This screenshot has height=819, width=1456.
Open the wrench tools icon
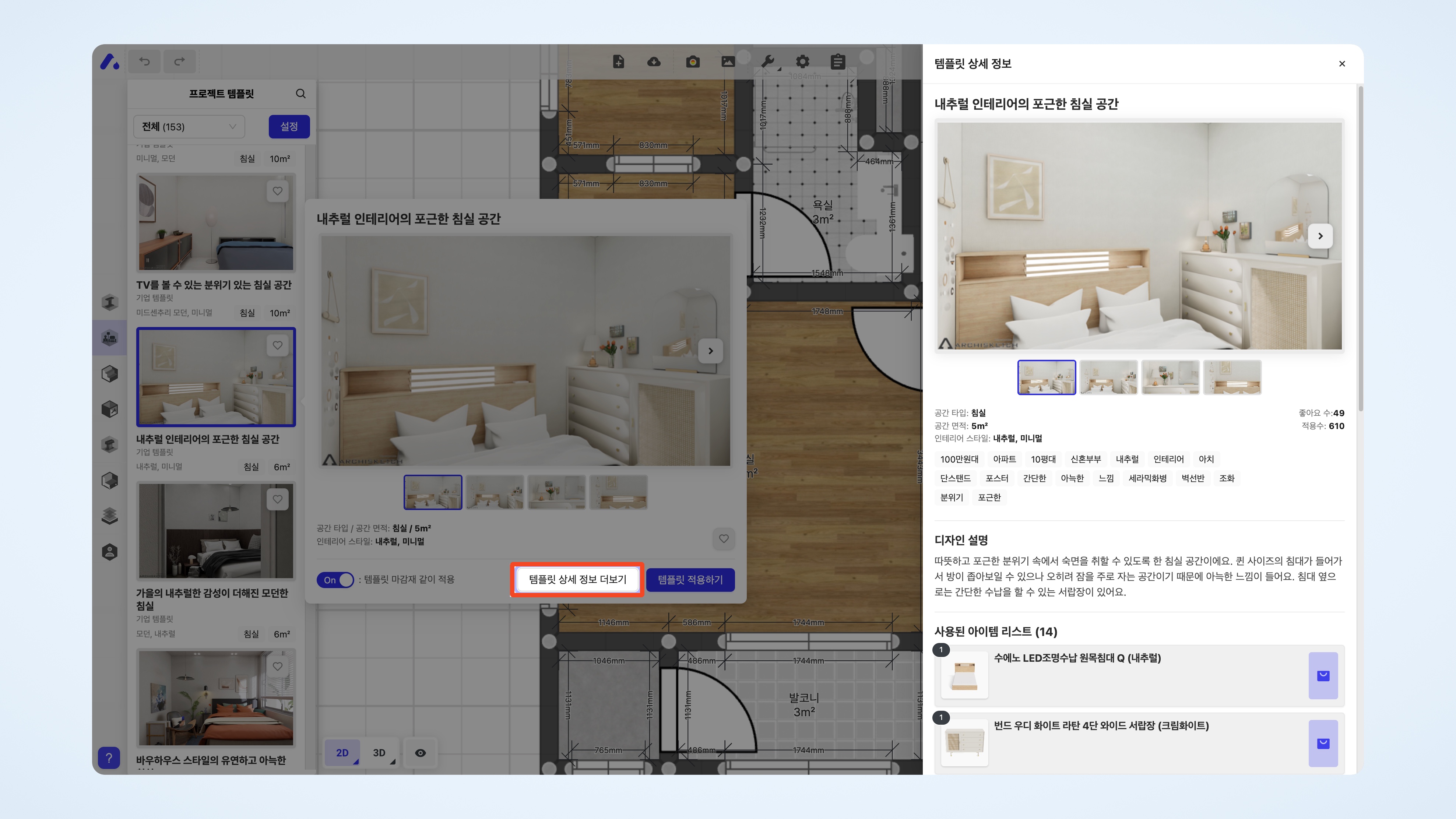pyautogui.click(x=767, y=61)
